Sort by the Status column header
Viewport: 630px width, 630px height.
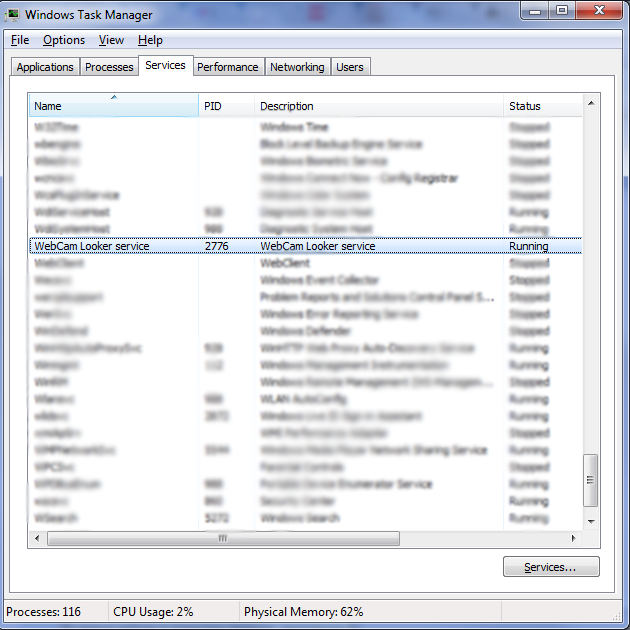(543, 106)
